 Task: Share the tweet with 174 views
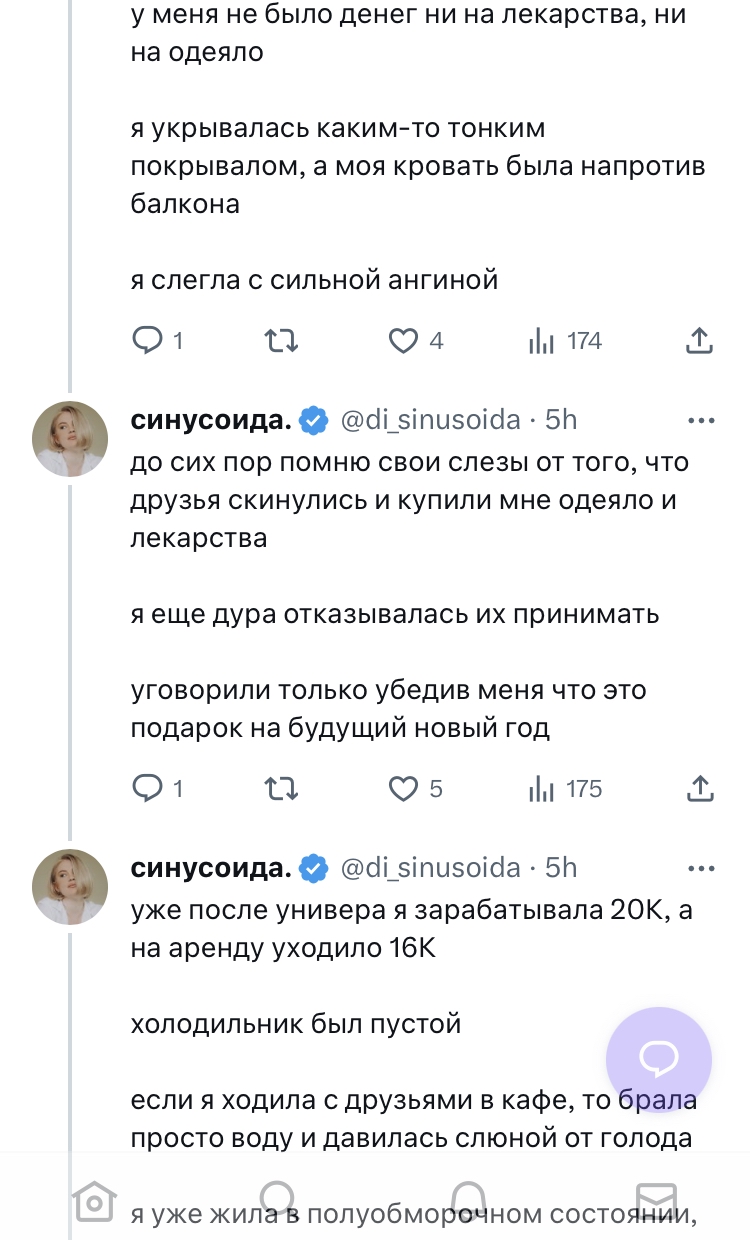point(700,341)
